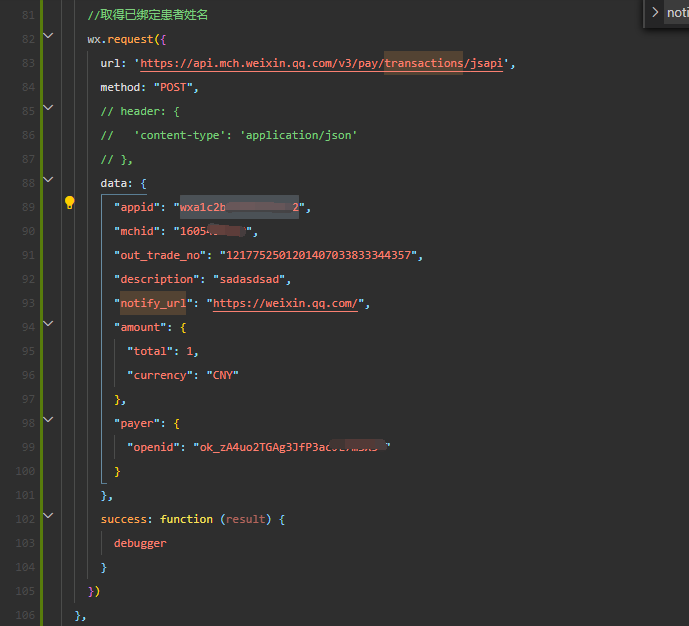This screenshot has height=626, width=689.
Task: Click the "appid" key on line 89
Action: coord(137,207)
